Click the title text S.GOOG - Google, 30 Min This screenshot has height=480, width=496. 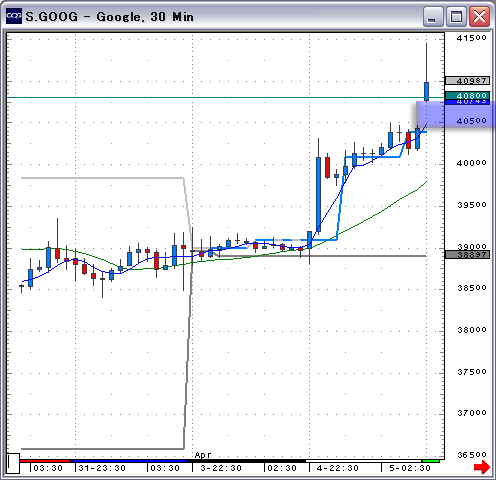tap(109, 17)
